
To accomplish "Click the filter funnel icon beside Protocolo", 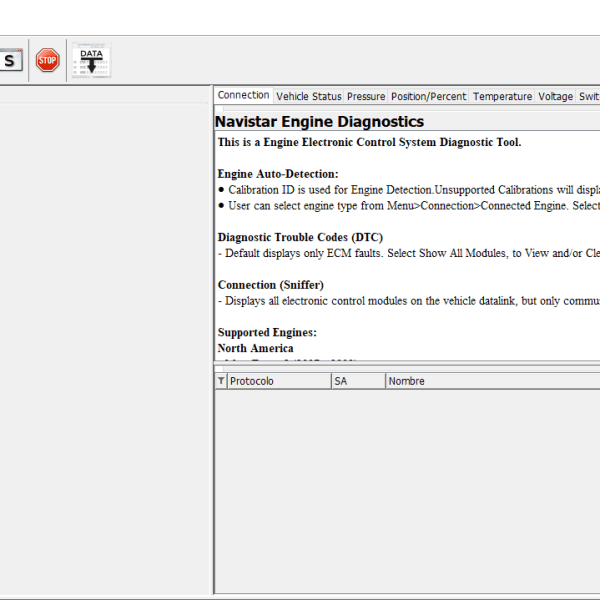I will tap(221, 381).
